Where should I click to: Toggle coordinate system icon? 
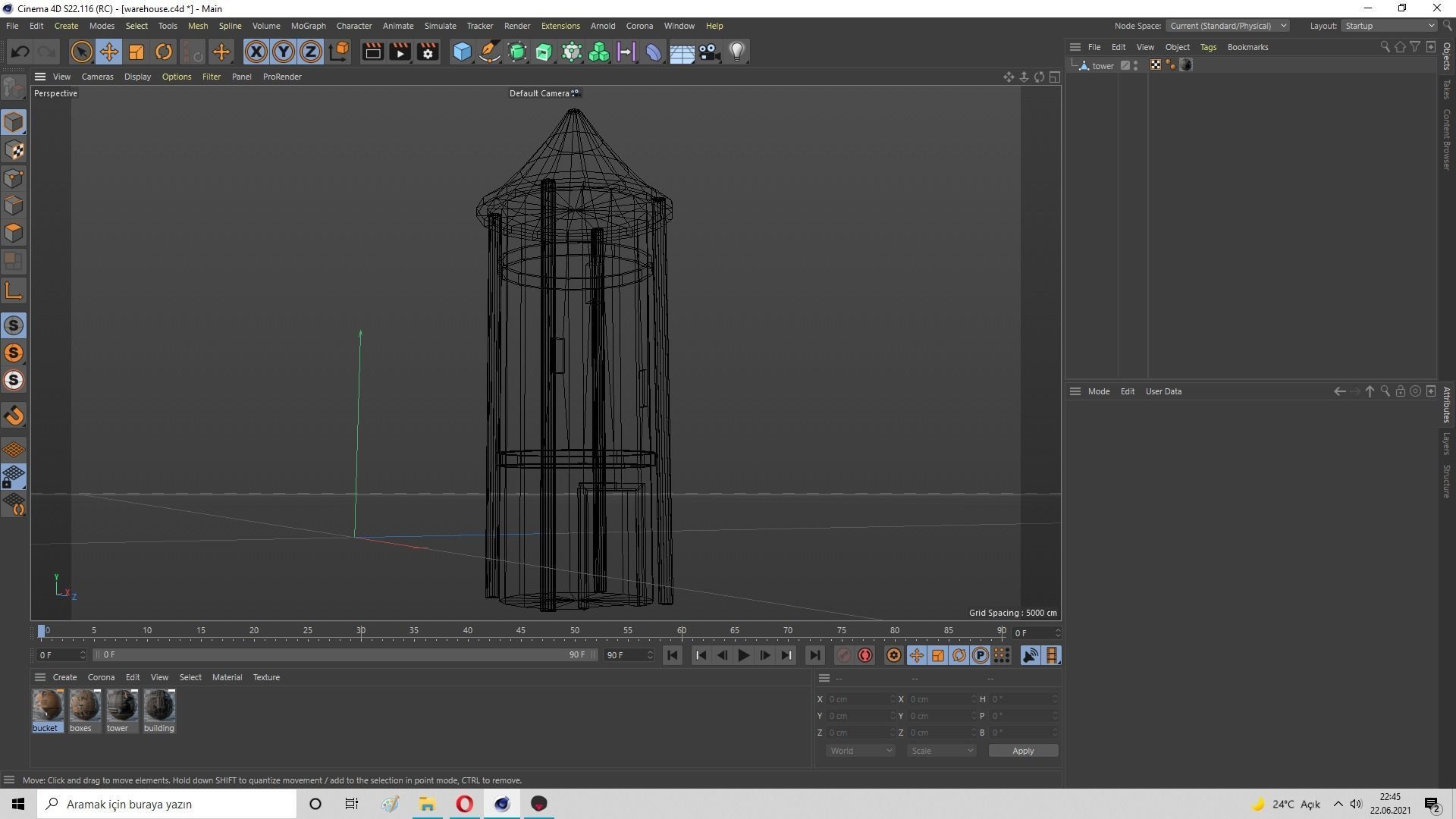point(339,52)
